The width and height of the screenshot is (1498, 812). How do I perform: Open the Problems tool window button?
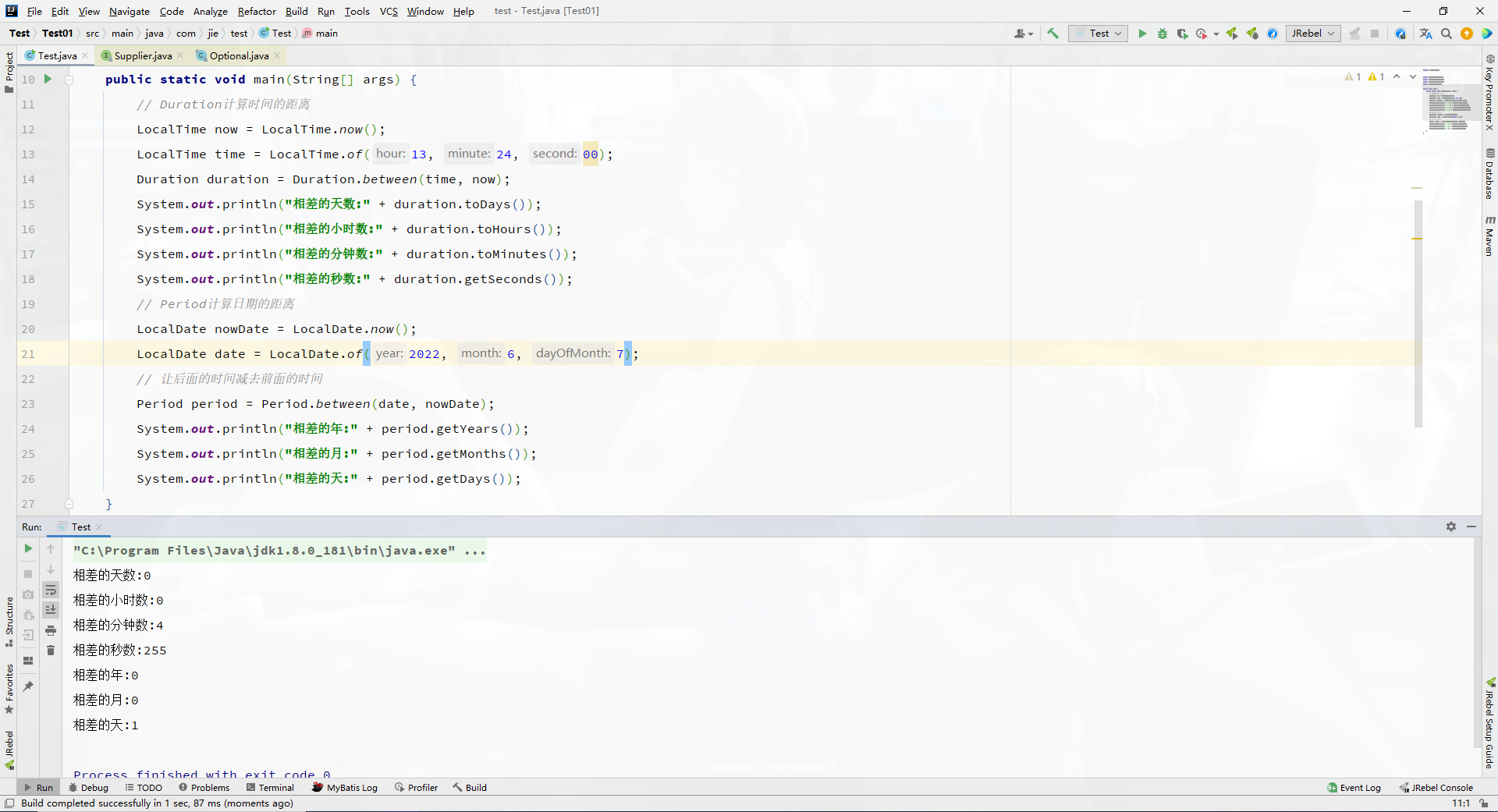pyautogui.click(x=204, y=787)
